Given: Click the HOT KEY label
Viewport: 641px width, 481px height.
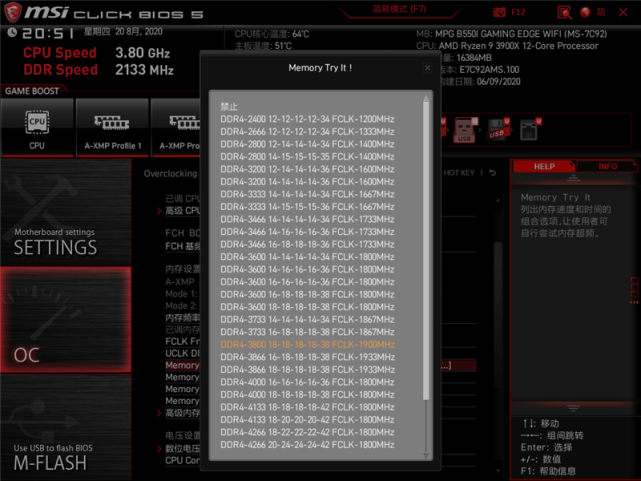Looking at the screenshot, I should 459,173.
